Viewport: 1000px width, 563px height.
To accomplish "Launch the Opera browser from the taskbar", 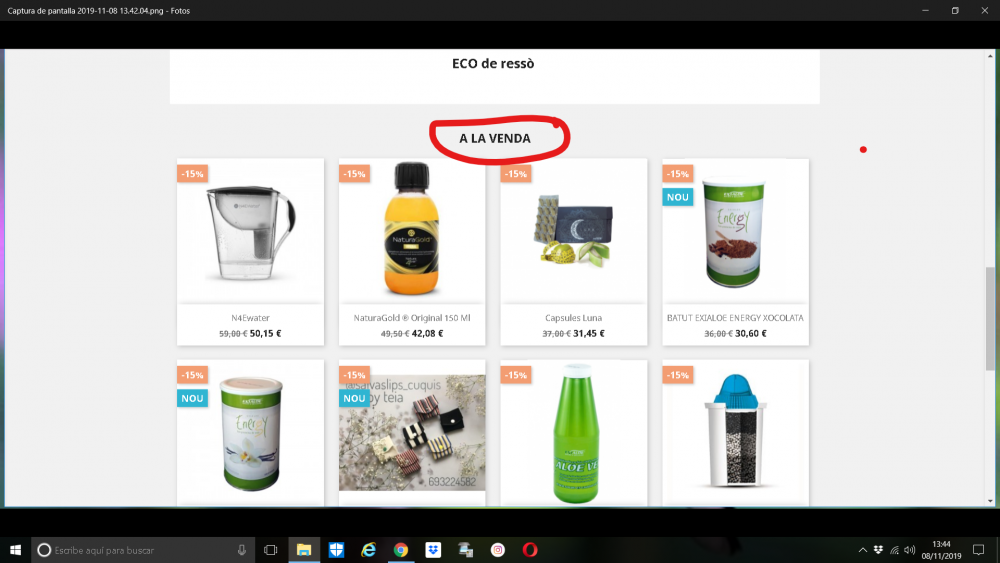I will click(x=530, y=550).
